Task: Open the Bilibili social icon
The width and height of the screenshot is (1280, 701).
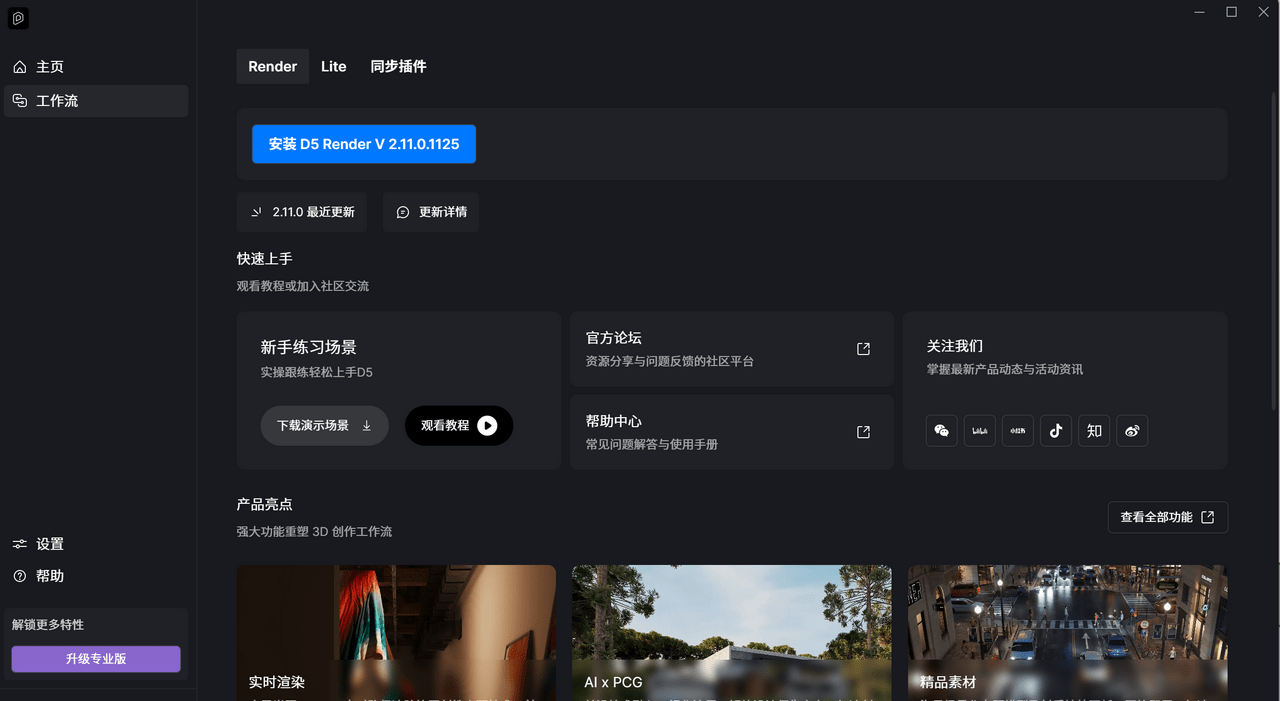Action: pyautogui.click(x=979, y=431)
